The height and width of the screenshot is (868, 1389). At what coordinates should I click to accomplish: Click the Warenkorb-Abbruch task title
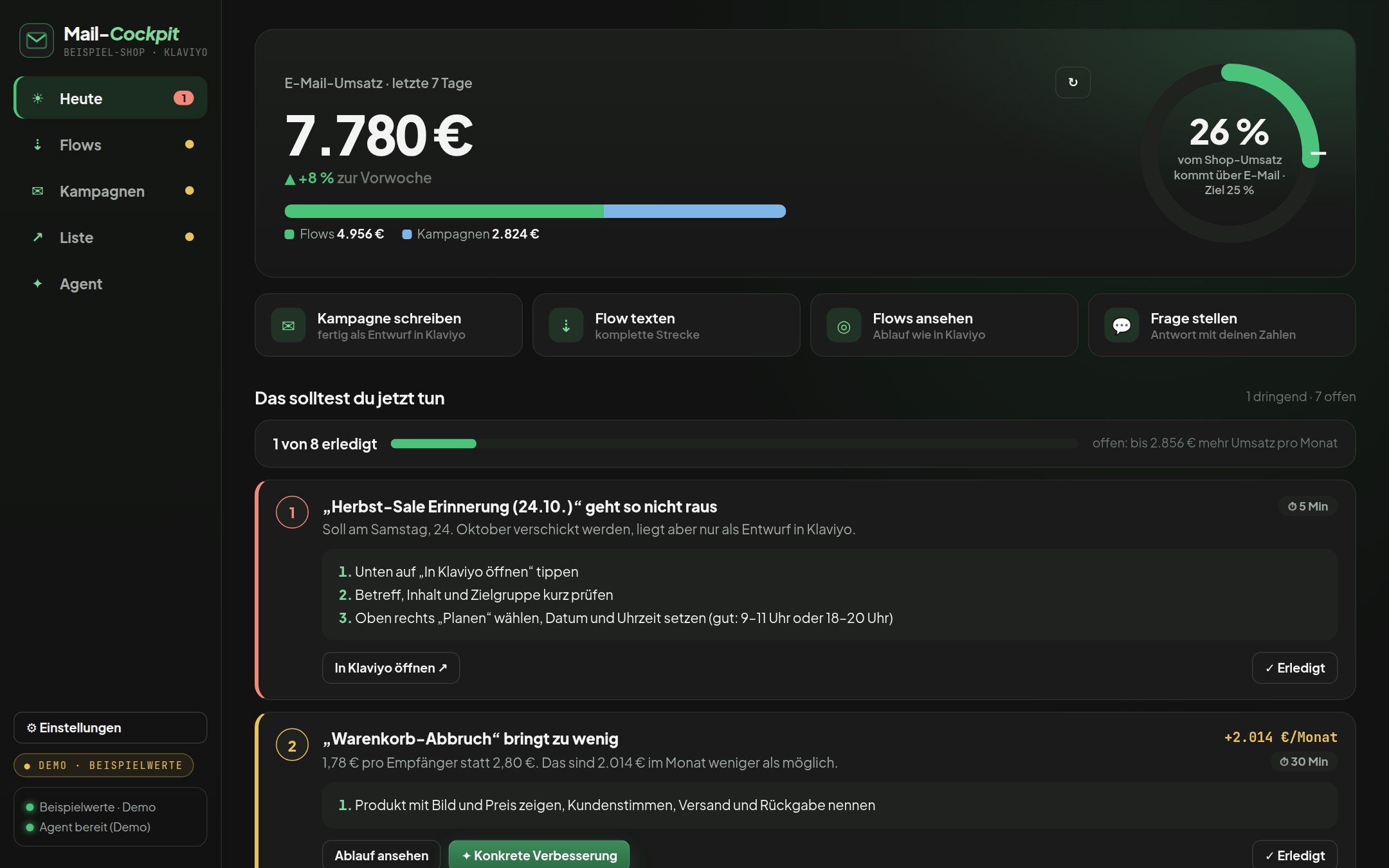click(x=471, y=739)
